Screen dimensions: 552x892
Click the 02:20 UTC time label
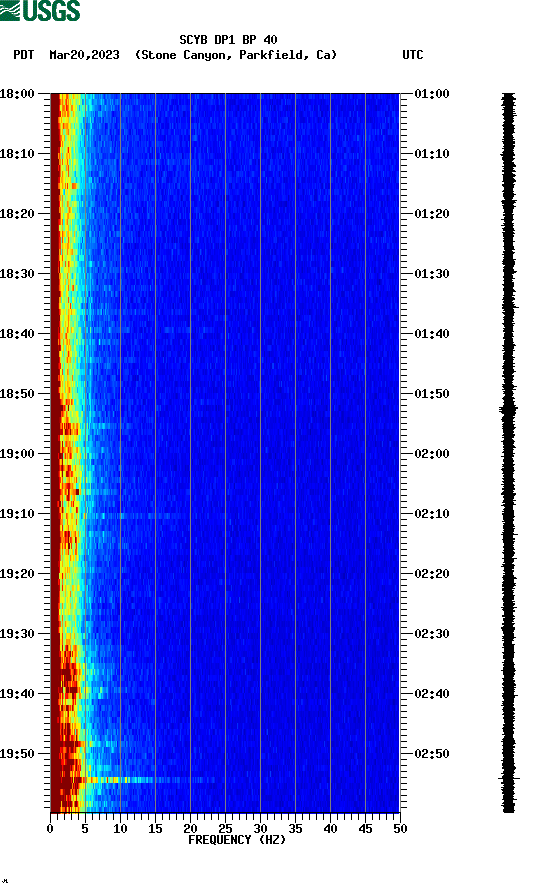coord(432,573)
